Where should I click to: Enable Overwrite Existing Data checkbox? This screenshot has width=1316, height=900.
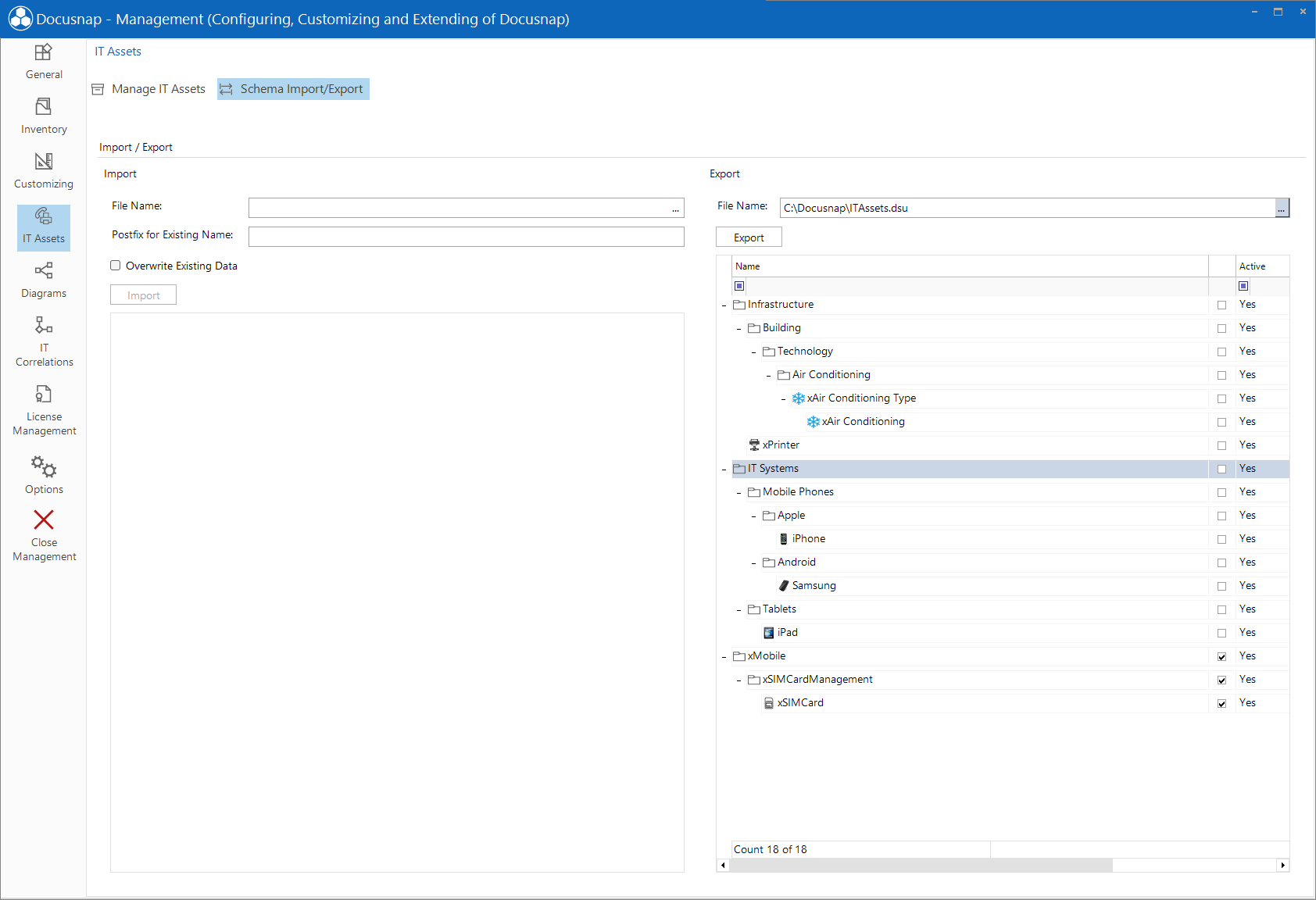pyautogui.click(x=116, y=266)
